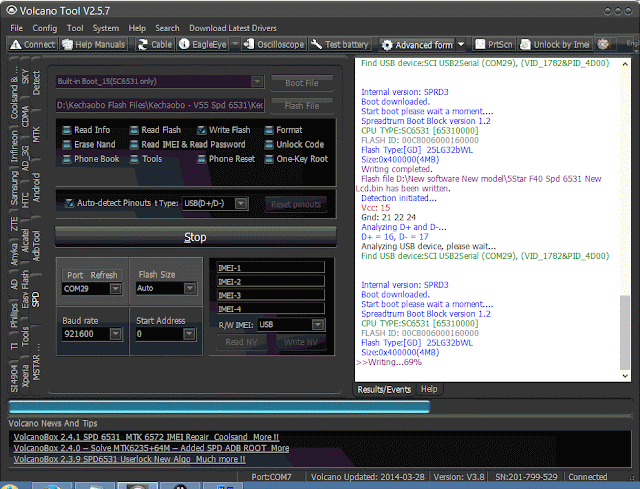Open VolcanoBox 2.4.0 news link

[151, 448]
